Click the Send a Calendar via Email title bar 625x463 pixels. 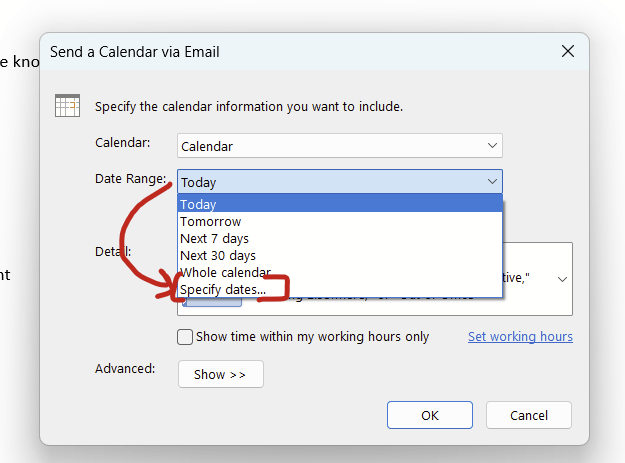(299, 52)
